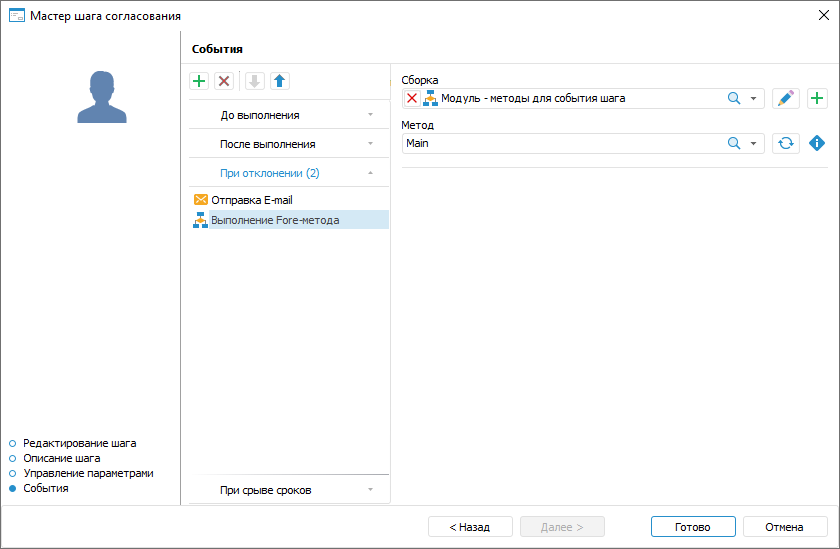Select the «Отправка E-mail» event

tap(251, 200)
